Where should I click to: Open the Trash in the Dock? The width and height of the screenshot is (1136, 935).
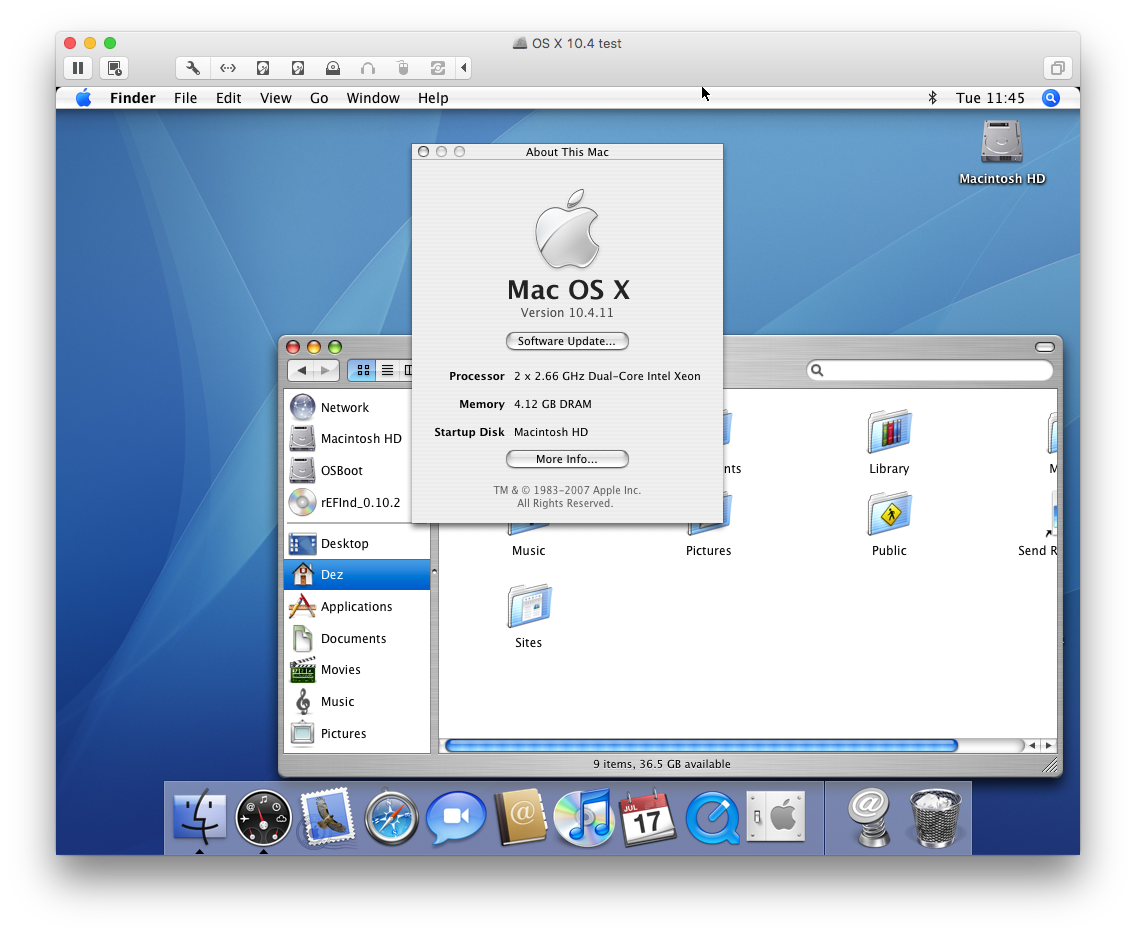click(x=935, y=818)
